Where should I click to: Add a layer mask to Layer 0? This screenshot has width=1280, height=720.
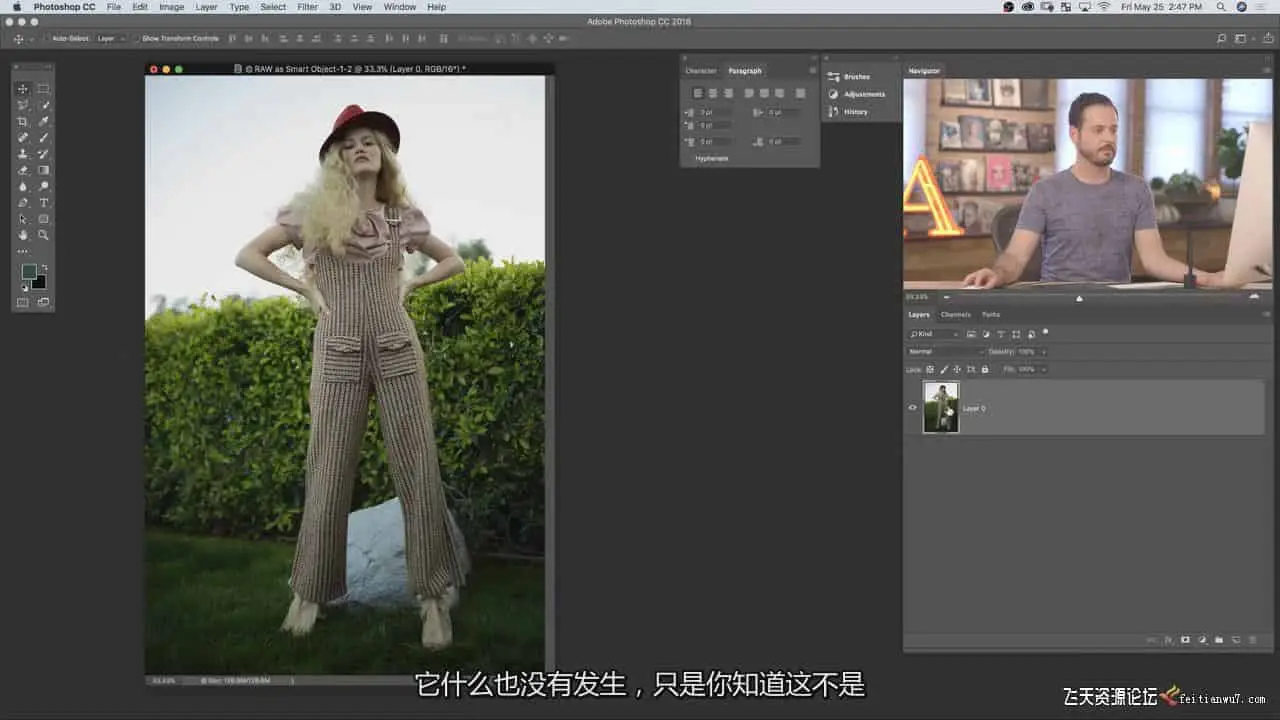pyautogui.click(x=1186, y=640)
